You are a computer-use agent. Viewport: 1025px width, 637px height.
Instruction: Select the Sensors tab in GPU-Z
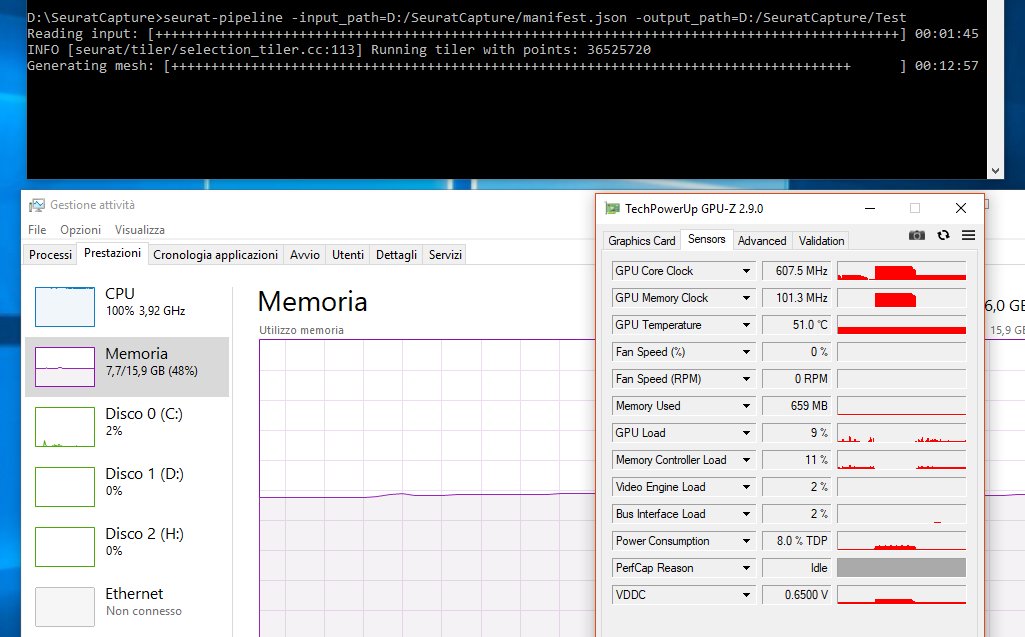pyautogui.click(x=707, y=239)
